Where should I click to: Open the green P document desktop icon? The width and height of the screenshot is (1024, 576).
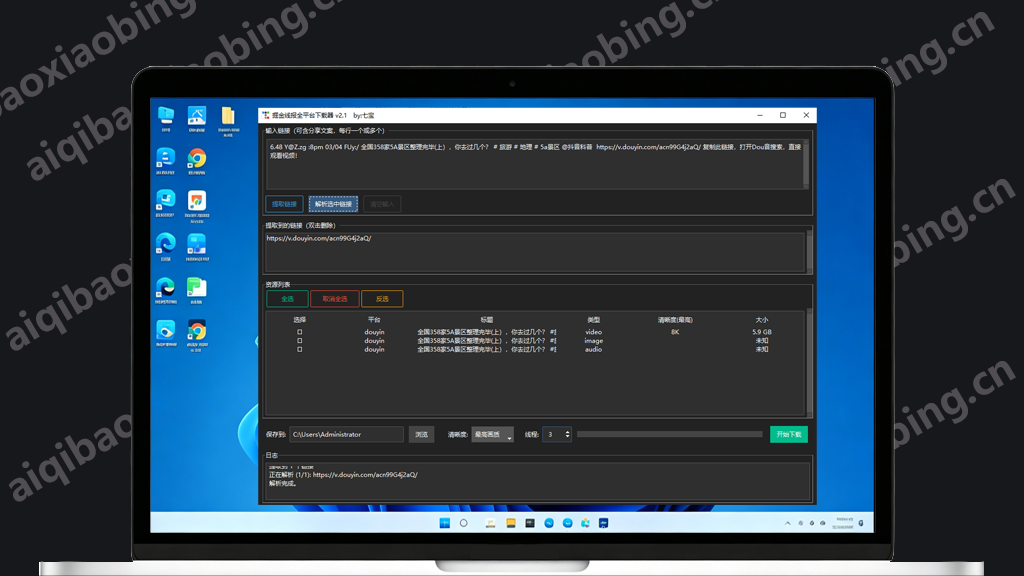197,287
